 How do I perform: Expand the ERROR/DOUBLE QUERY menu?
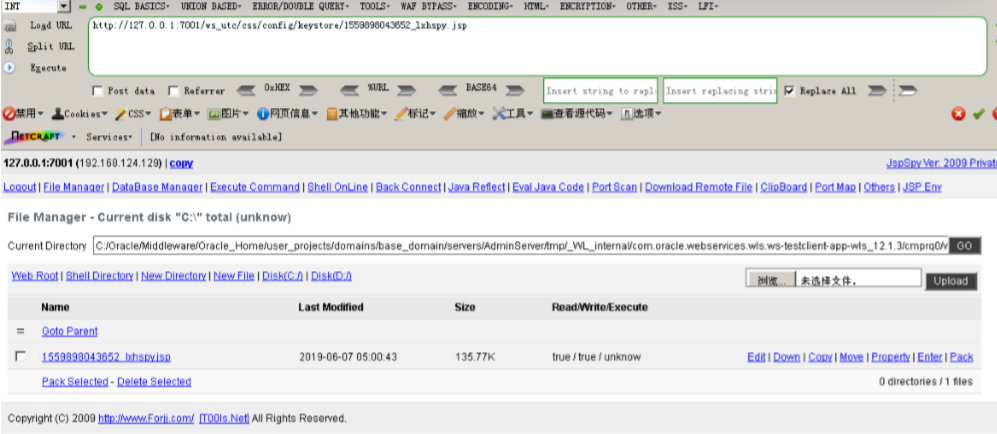pos(300,6)
